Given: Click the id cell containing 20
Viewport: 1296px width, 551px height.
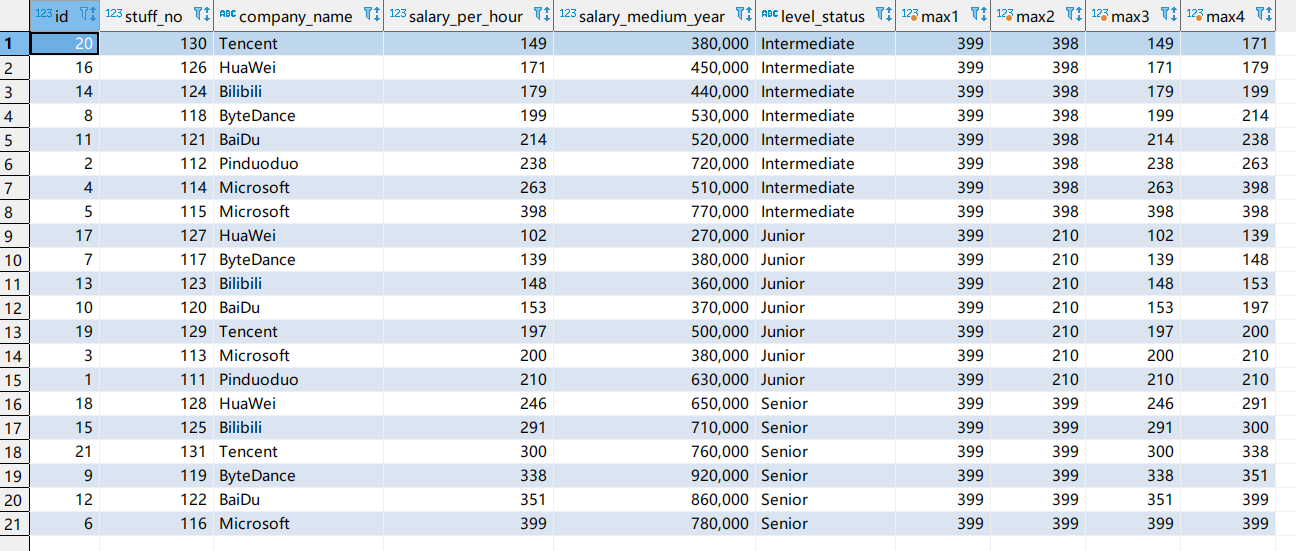Looking at the screenshot, I should 64,43.
